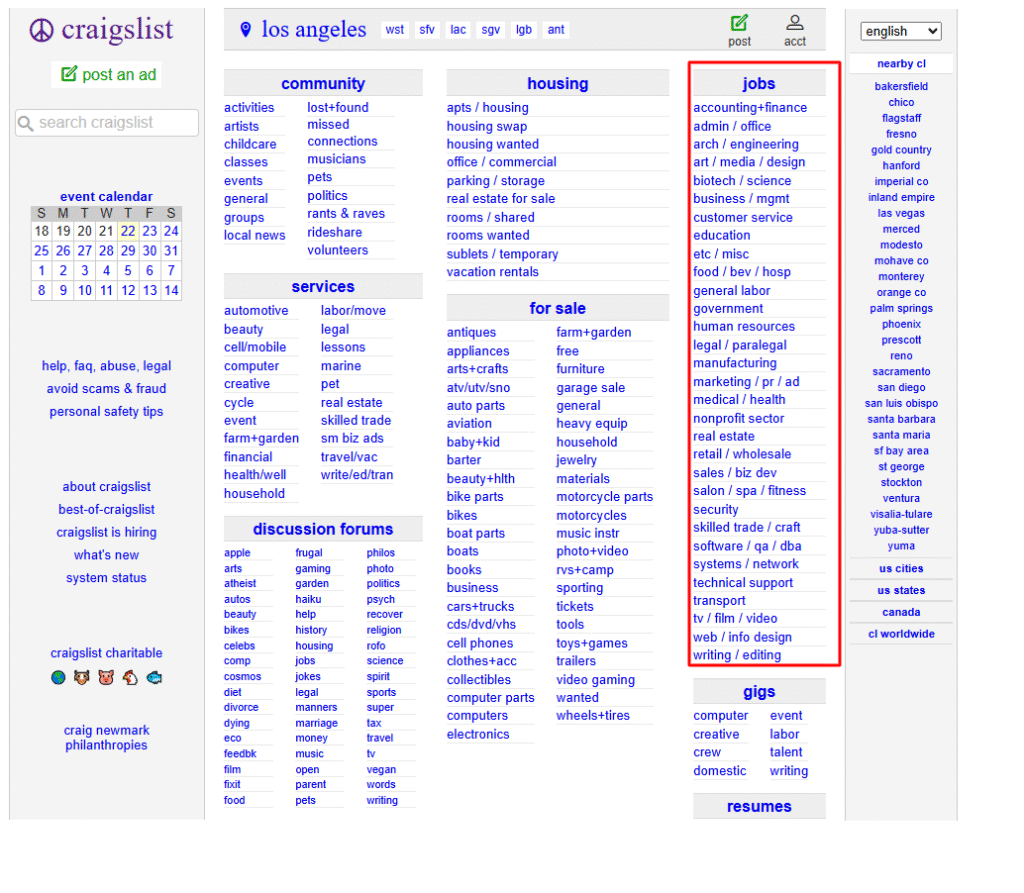Open the acct person icon

coord(794,23)
